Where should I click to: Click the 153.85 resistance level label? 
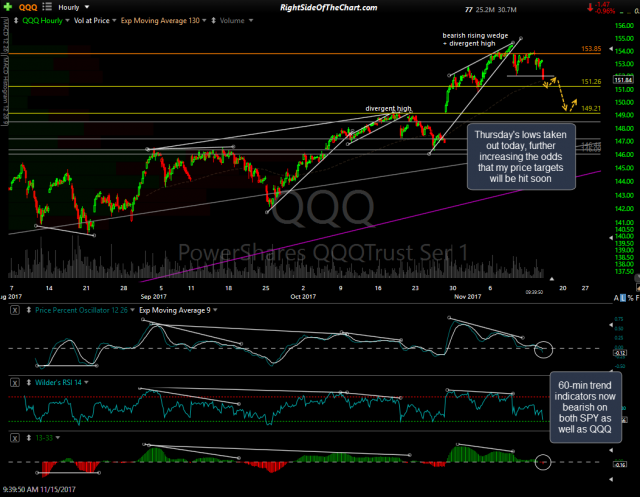(591, 49)
